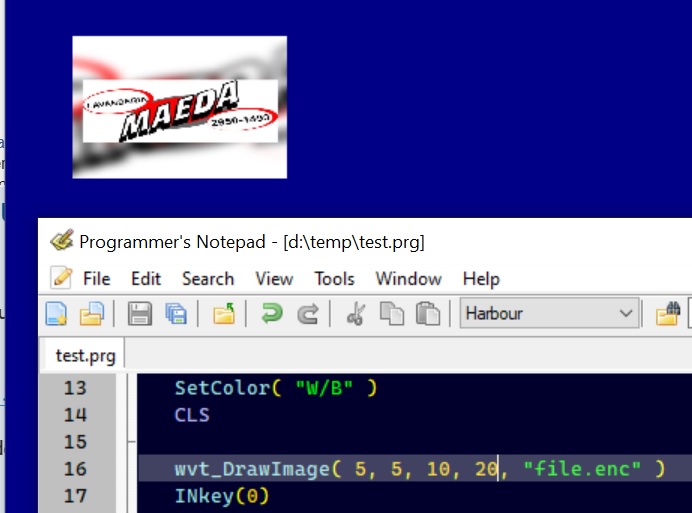
Task: Click the INkey(0) call on line 17
Action: coord(222,496)
